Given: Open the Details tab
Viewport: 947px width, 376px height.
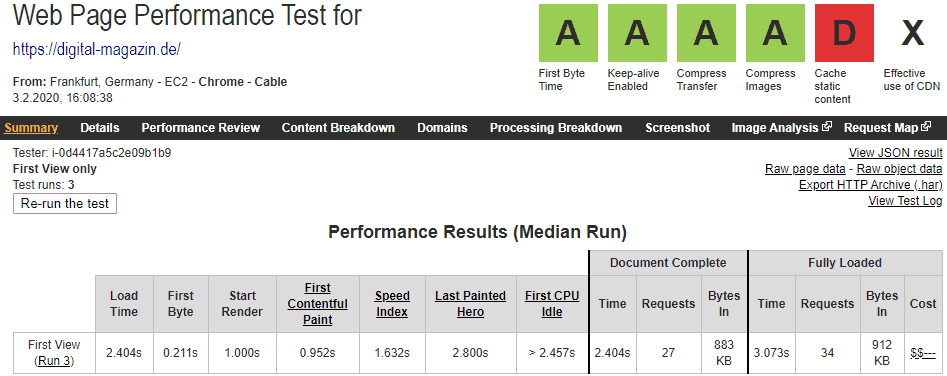Looking at the screenshot, I should point(100,128).
